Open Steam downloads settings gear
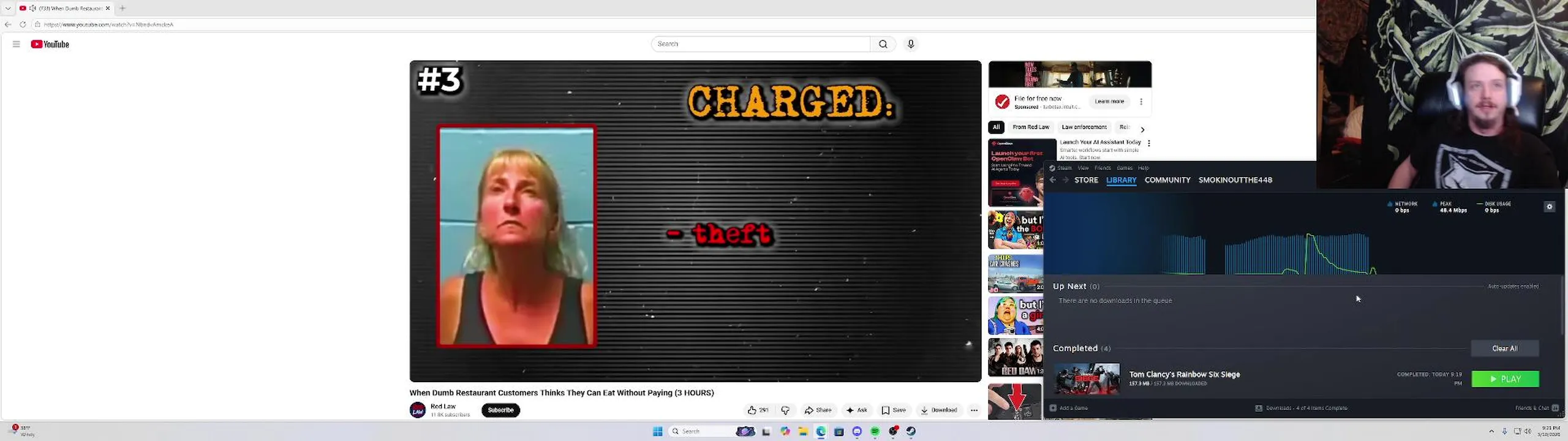This screenshot has height=441, width=1568. pyautogui.click(x=1550, y=207)
